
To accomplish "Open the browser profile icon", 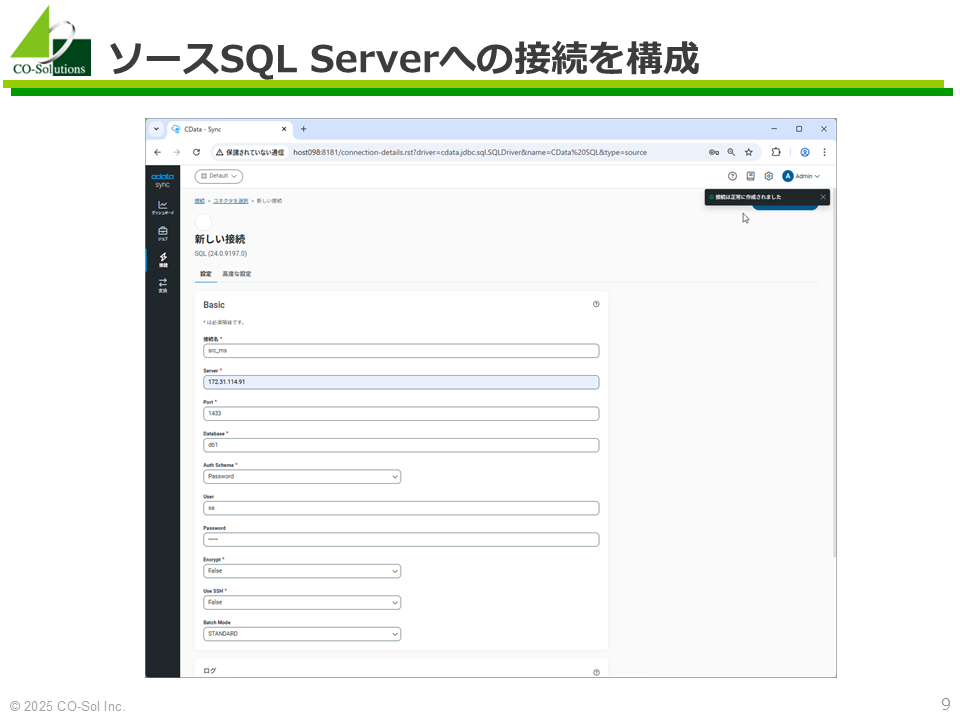I will point(805,152).
